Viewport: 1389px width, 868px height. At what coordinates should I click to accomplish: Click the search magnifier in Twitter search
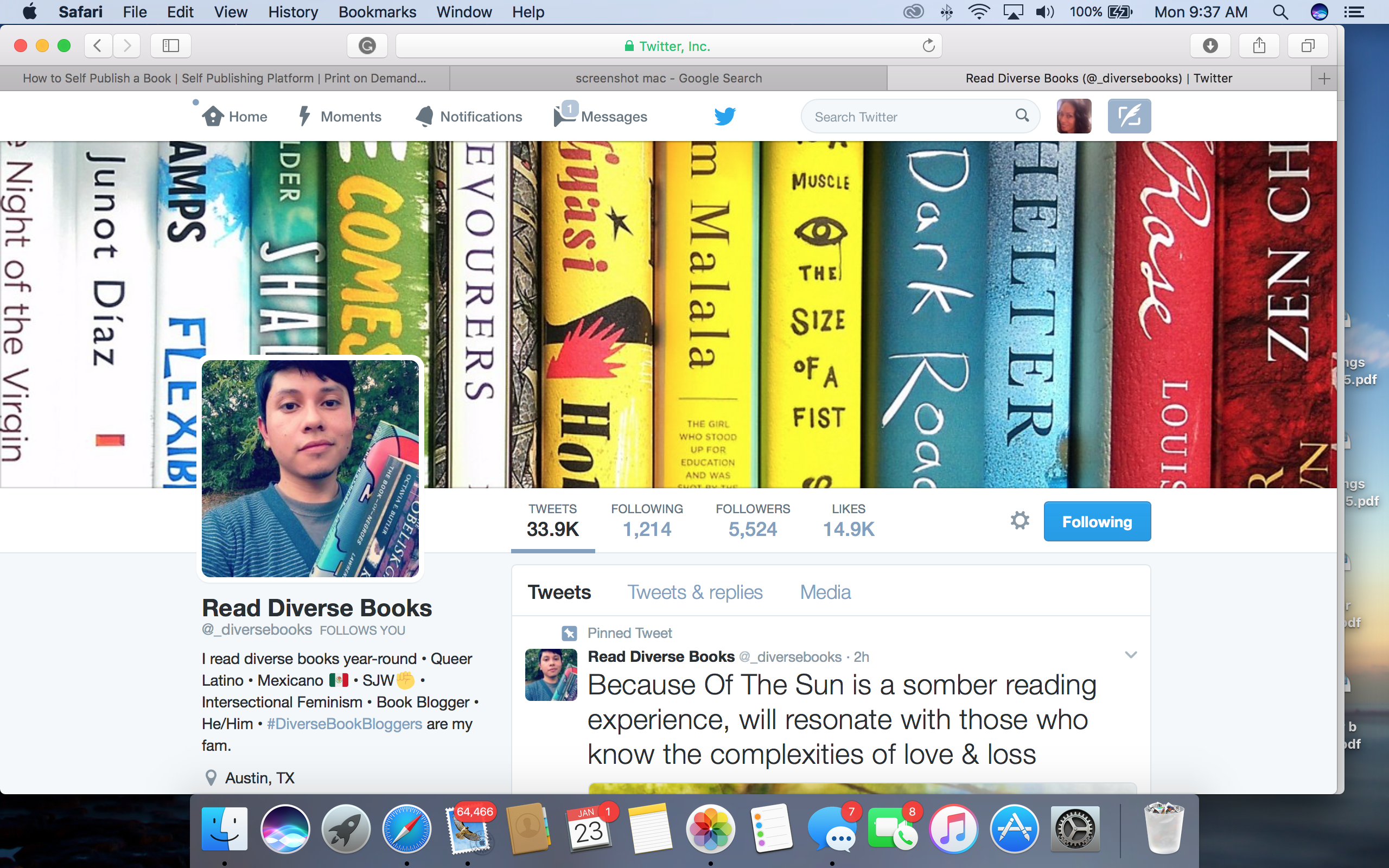click(x=1022, y=116)
